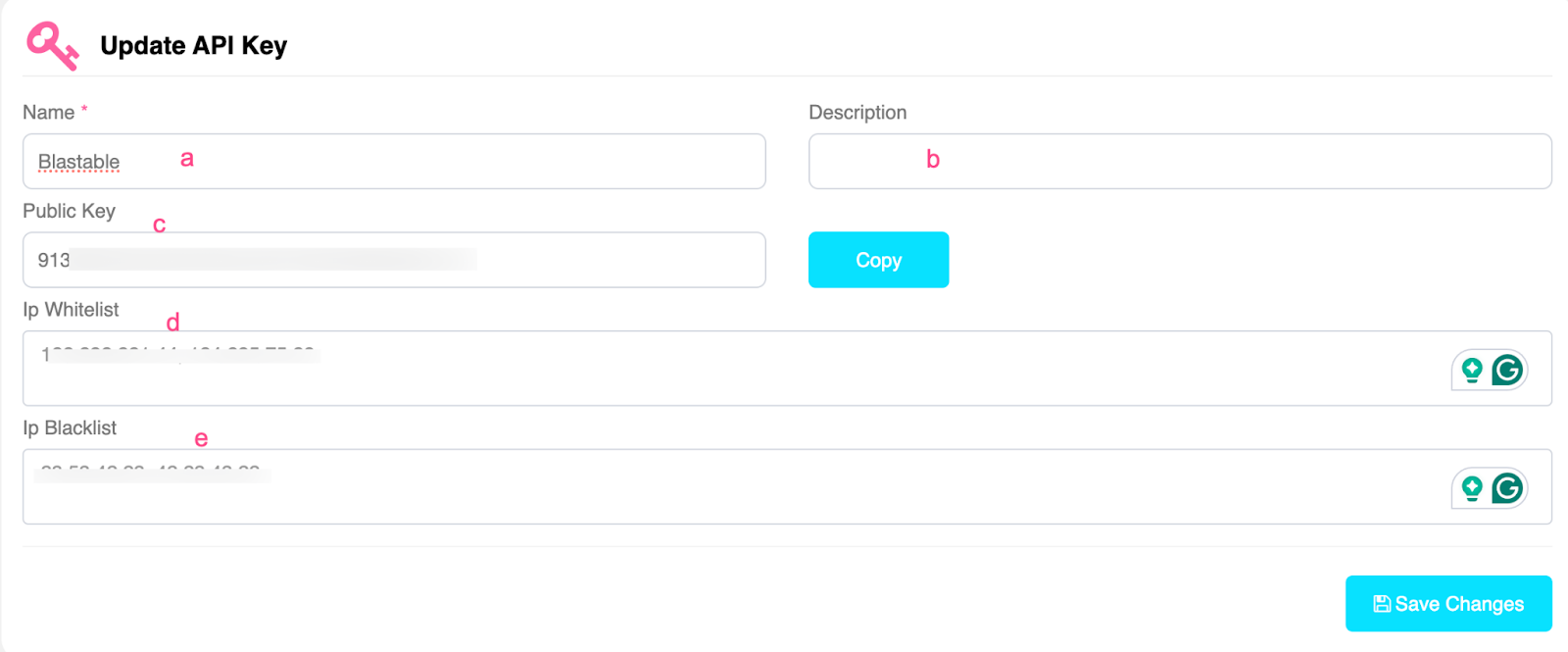Screen dimensions: 1568x652
Task: Select the Public Key text field
Action: pos(394,260)
